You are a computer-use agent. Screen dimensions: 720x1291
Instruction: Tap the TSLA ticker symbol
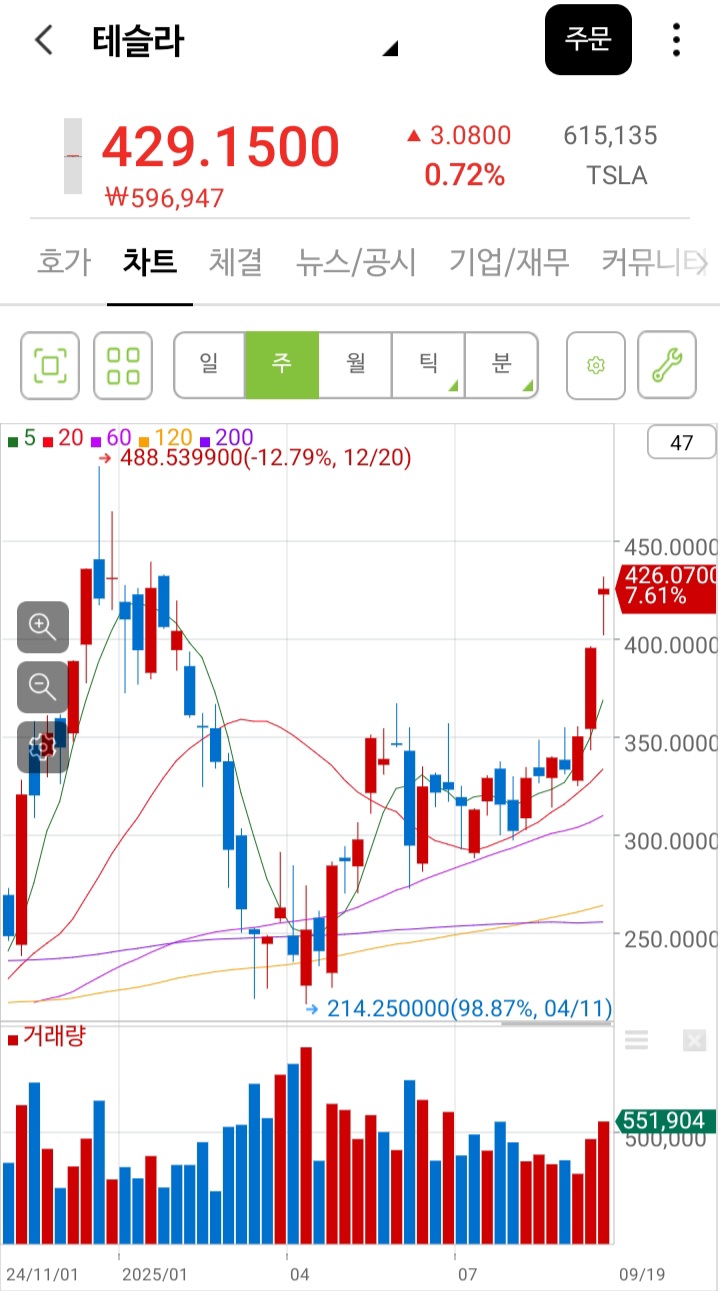617,176
